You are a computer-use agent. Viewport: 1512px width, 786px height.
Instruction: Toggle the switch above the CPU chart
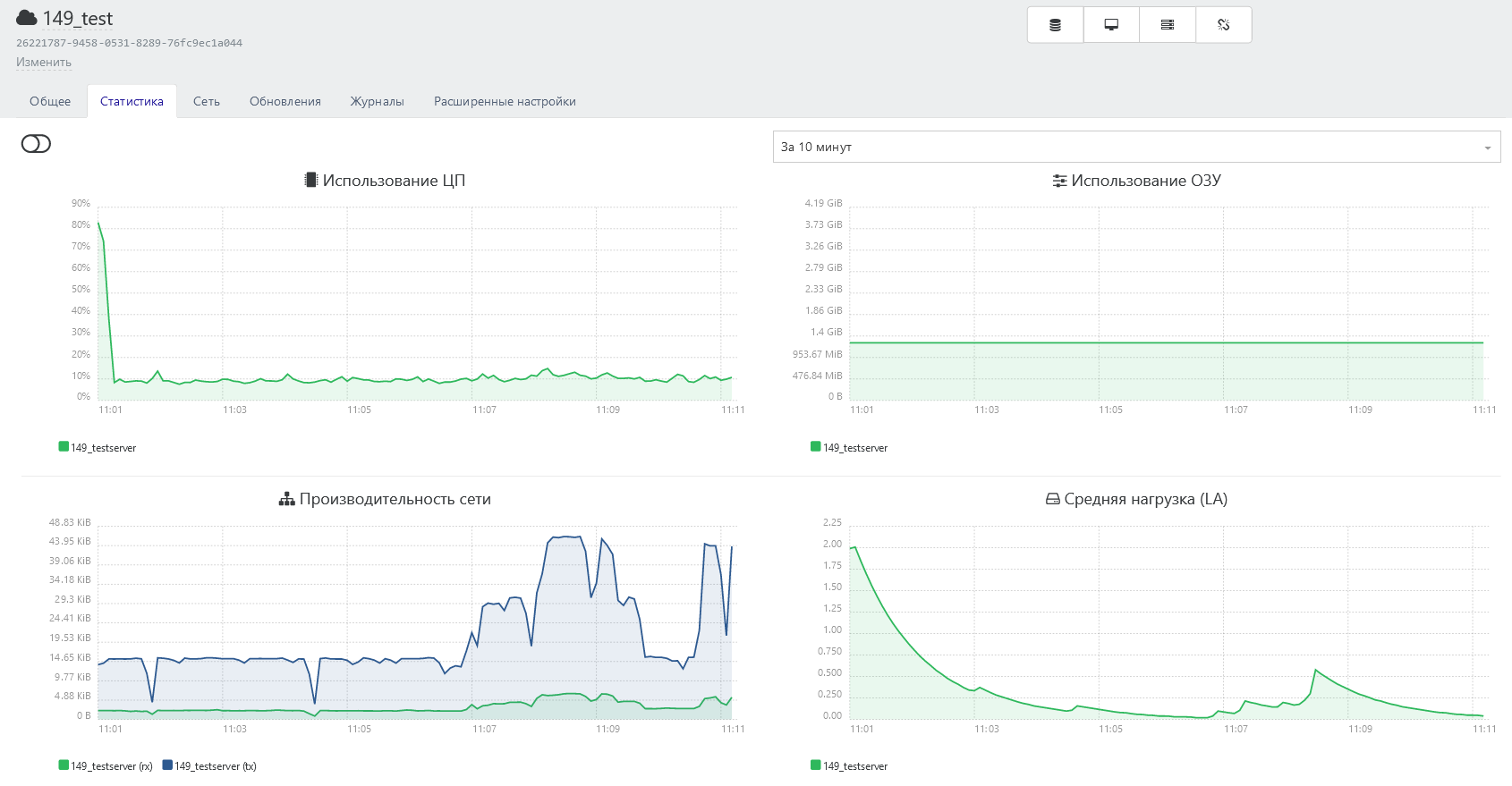point(36,144)
